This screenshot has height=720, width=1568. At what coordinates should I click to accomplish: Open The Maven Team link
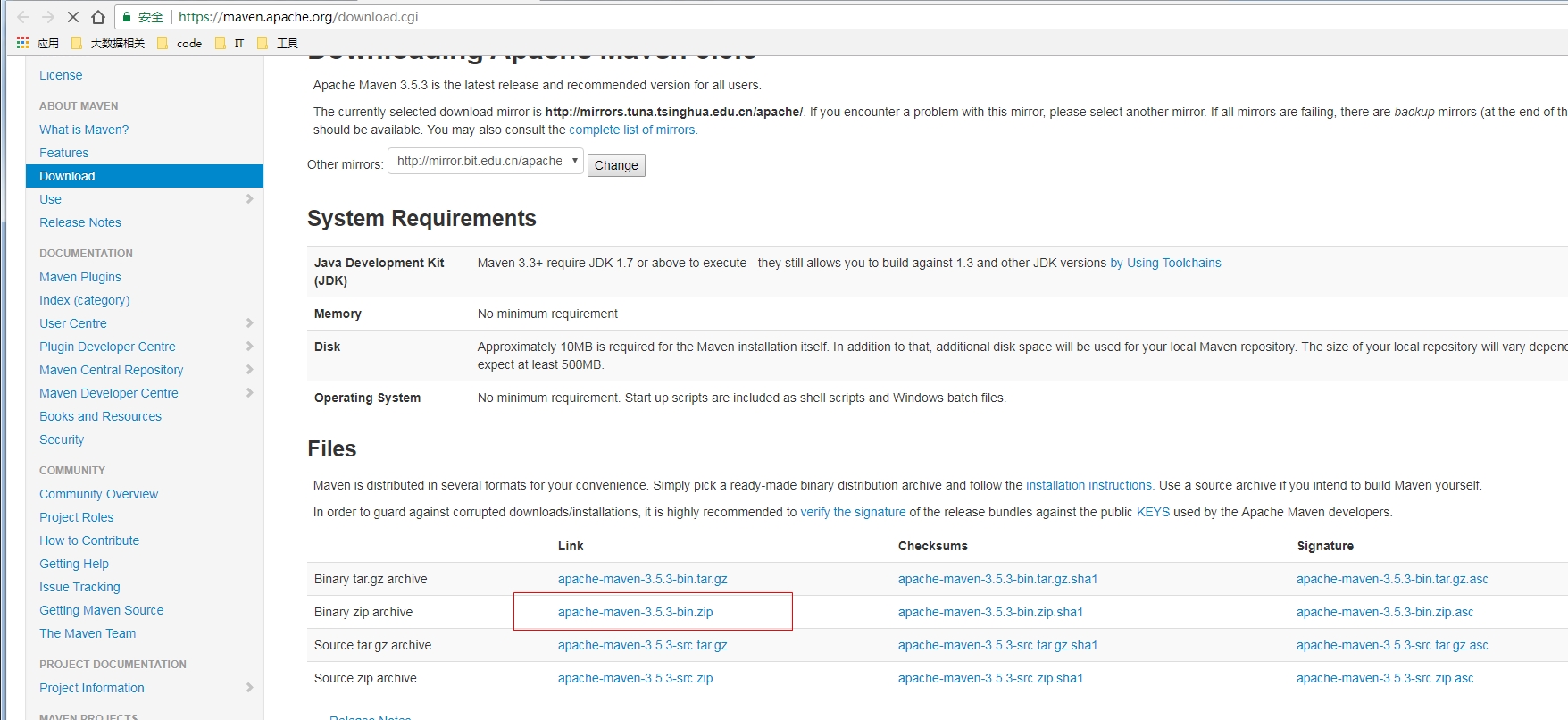[x=88, y=633]
